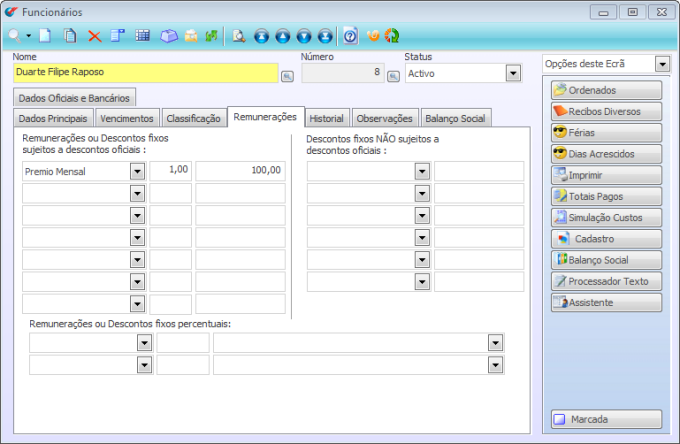The image size is (680, 444).
Task: Open the Premio Mensal dropdown arrow
Action: click(137, 172)
